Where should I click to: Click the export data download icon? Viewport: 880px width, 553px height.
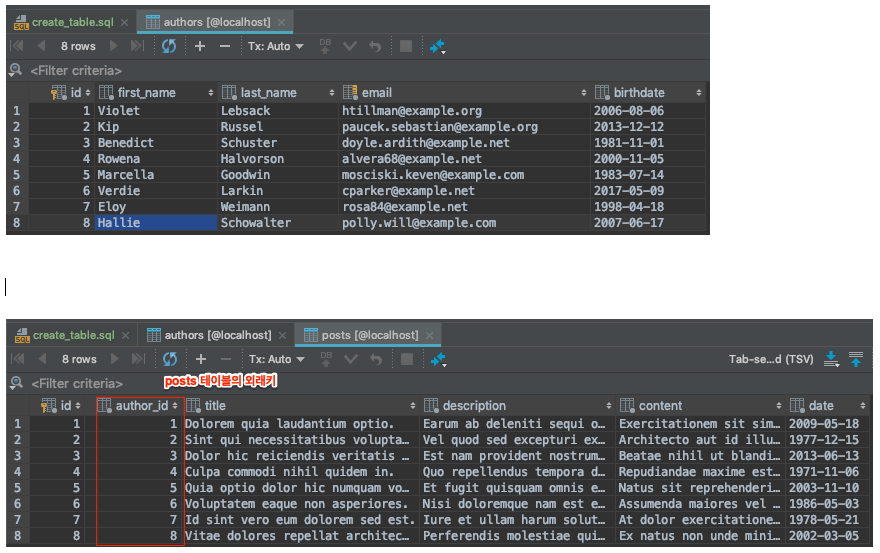click(831, 359)
